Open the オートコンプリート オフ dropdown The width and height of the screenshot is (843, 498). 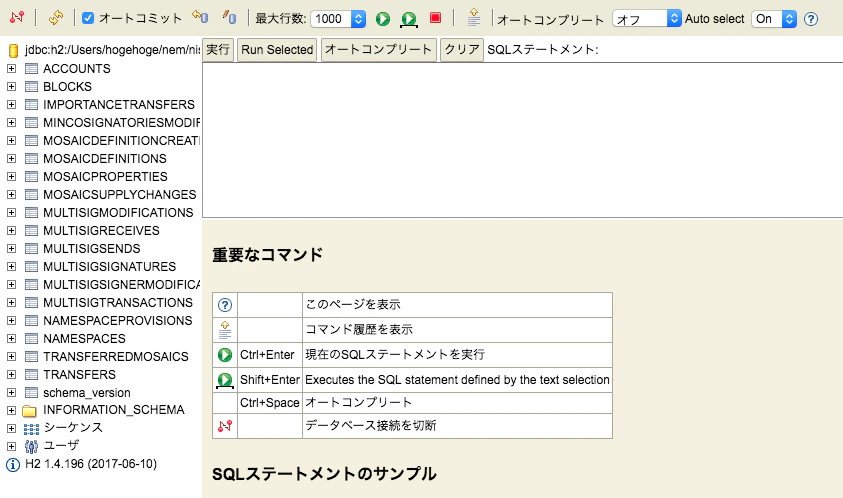(x=647, y=19)
